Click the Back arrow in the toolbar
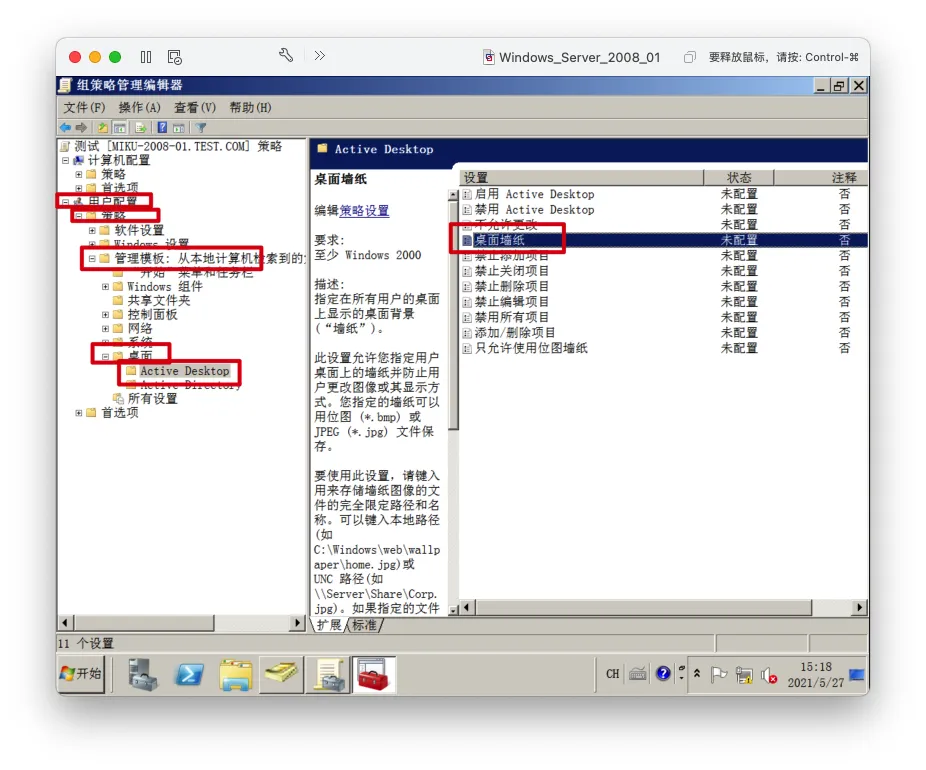Viewport: 926px width, 770px height. point(65,128)
